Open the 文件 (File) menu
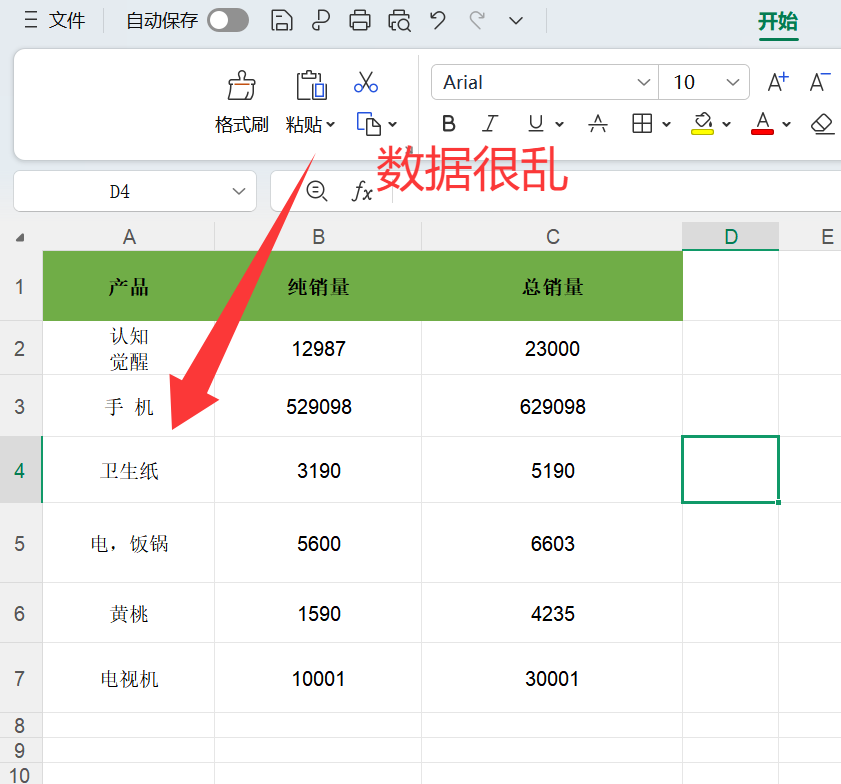Viewport: 841px width, 784px height. point(56,20)
